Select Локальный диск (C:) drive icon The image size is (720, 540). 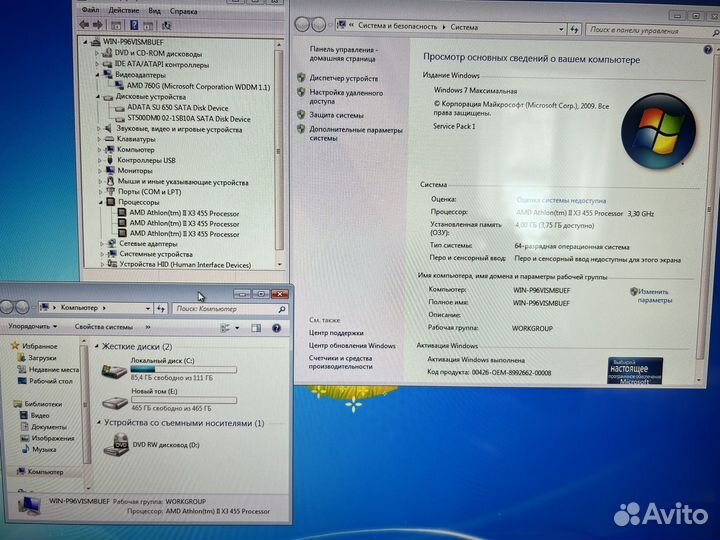[x=114, y=370]
